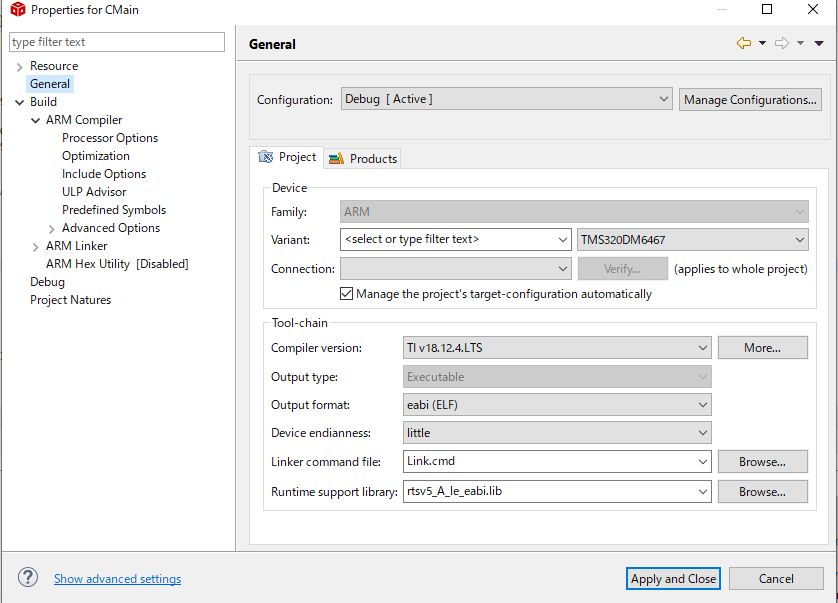Collapse the ARM Compiler tree node
This screenshot has width=838, height=603.
coord(35,120)
